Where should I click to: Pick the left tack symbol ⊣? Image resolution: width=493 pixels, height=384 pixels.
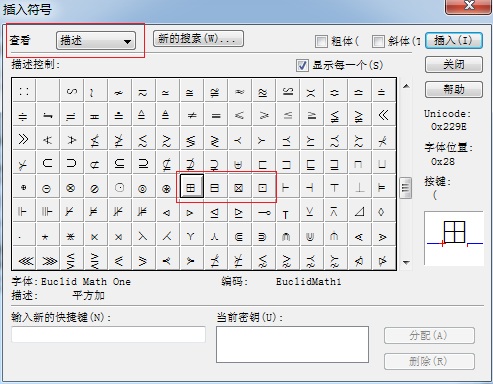(x=311, y=187)
